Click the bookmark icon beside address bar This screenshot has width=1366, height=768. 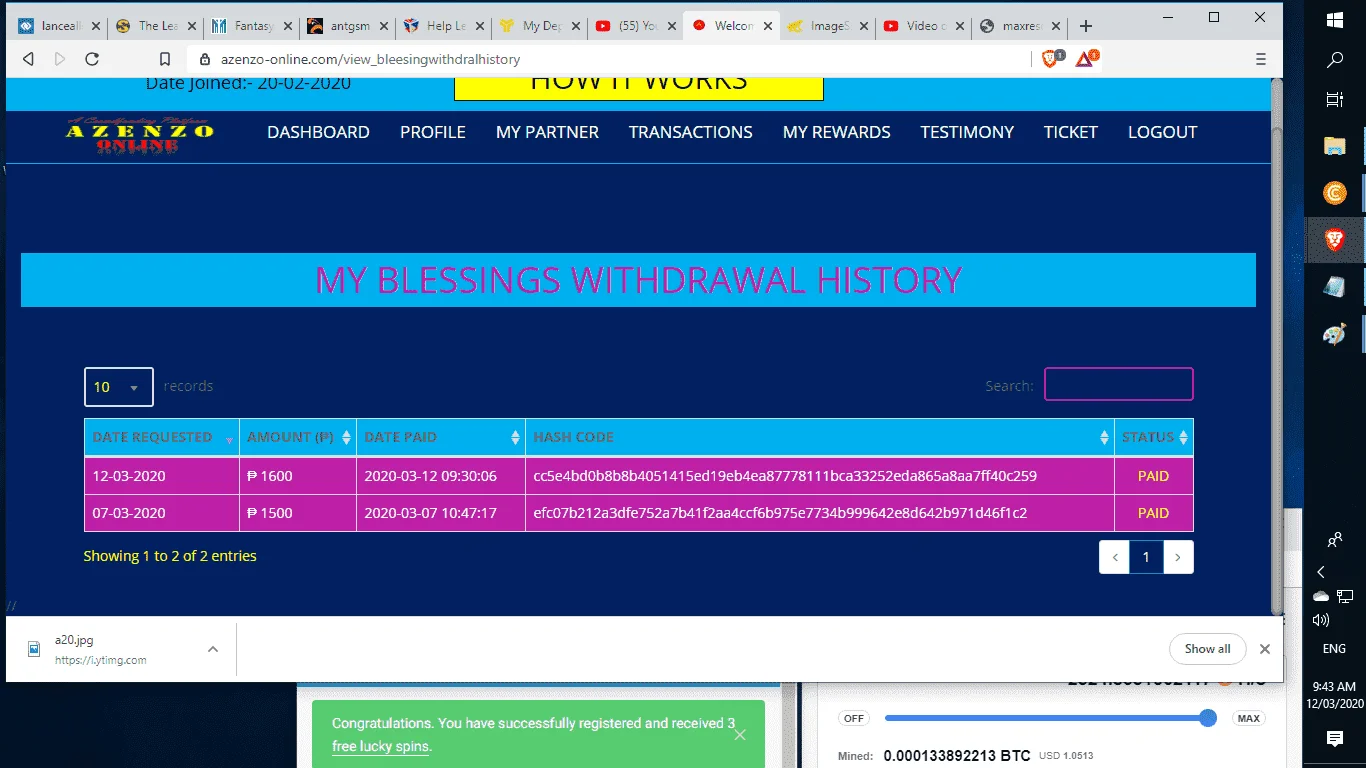pyautogui.click(x=165, y=59)
